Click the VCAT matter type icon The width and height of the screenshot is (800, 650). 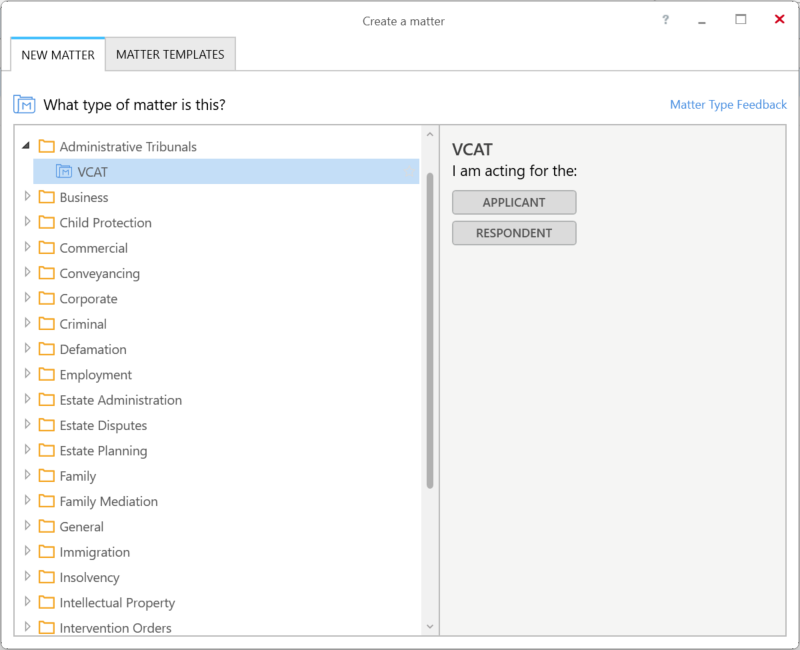tap(64, 171)
